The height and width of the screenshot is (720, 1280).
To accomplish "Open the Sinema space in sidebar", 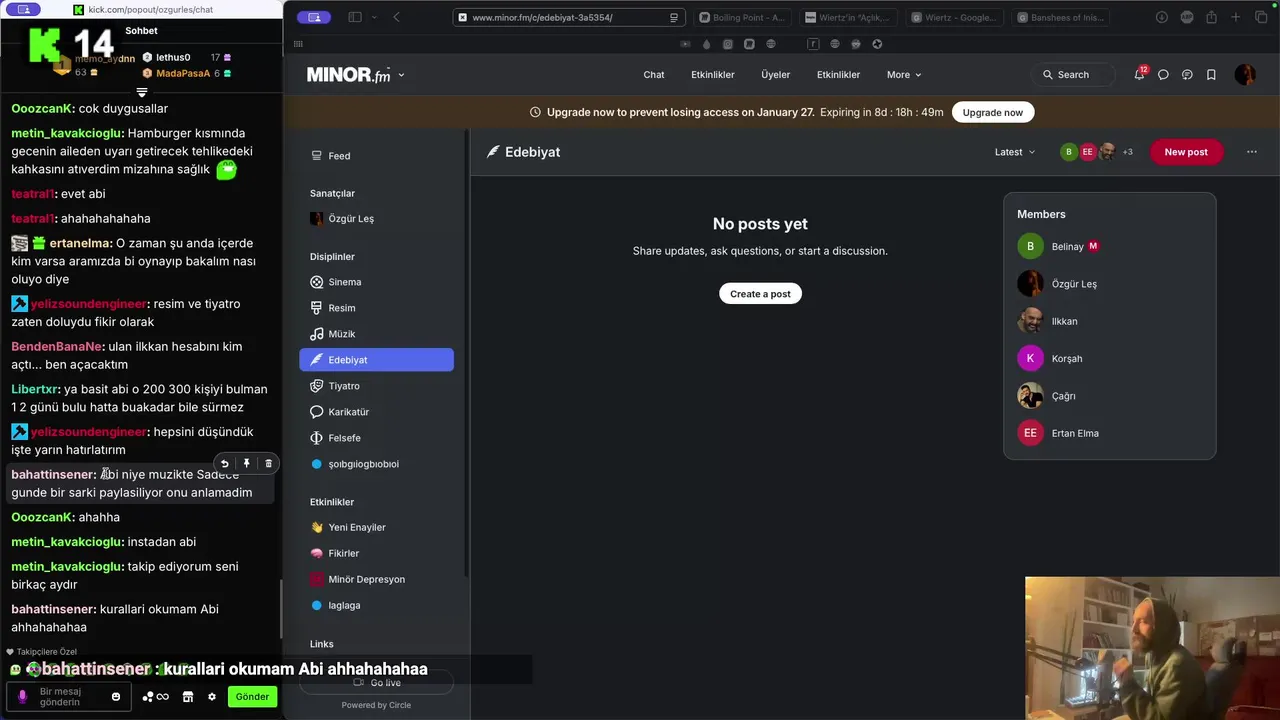I will 376,282.
